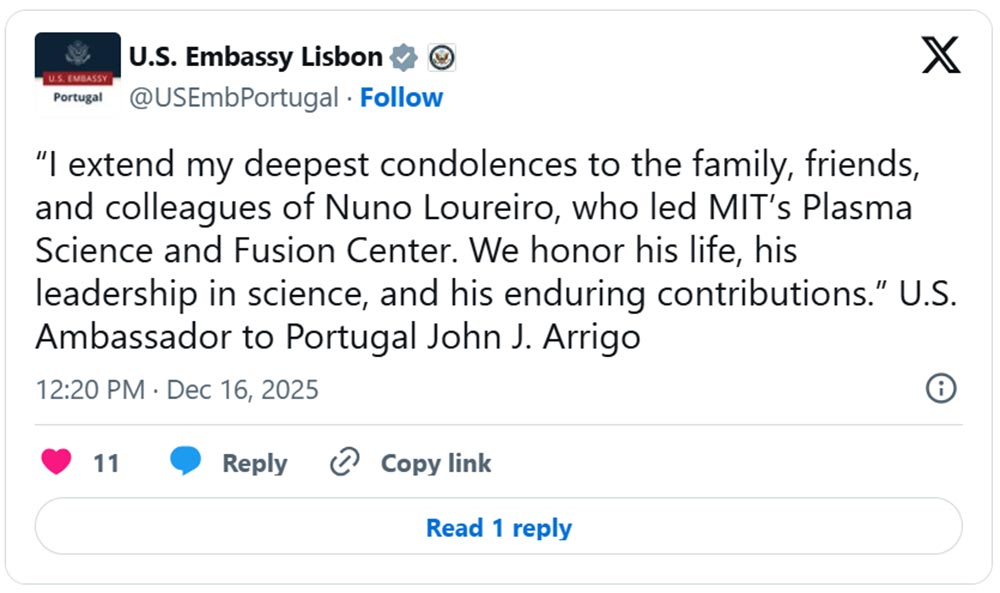Click the blue verified checkmark badge

pyautogui.click(x=404, y=58)
